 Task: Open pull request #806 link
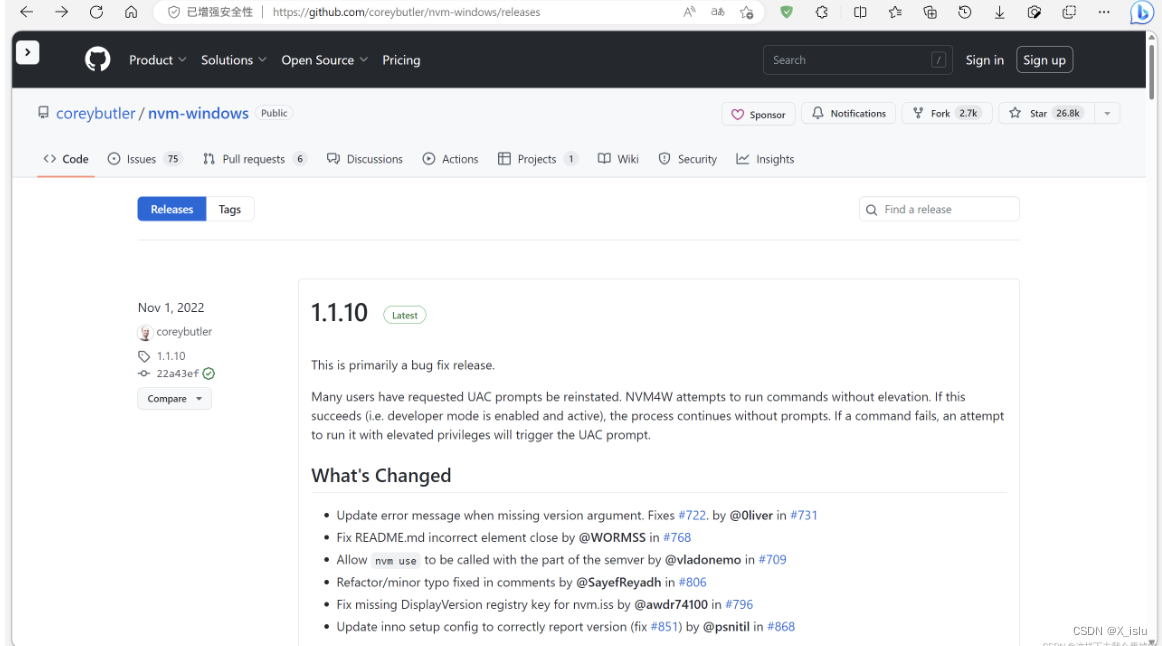tap(692, 582)
